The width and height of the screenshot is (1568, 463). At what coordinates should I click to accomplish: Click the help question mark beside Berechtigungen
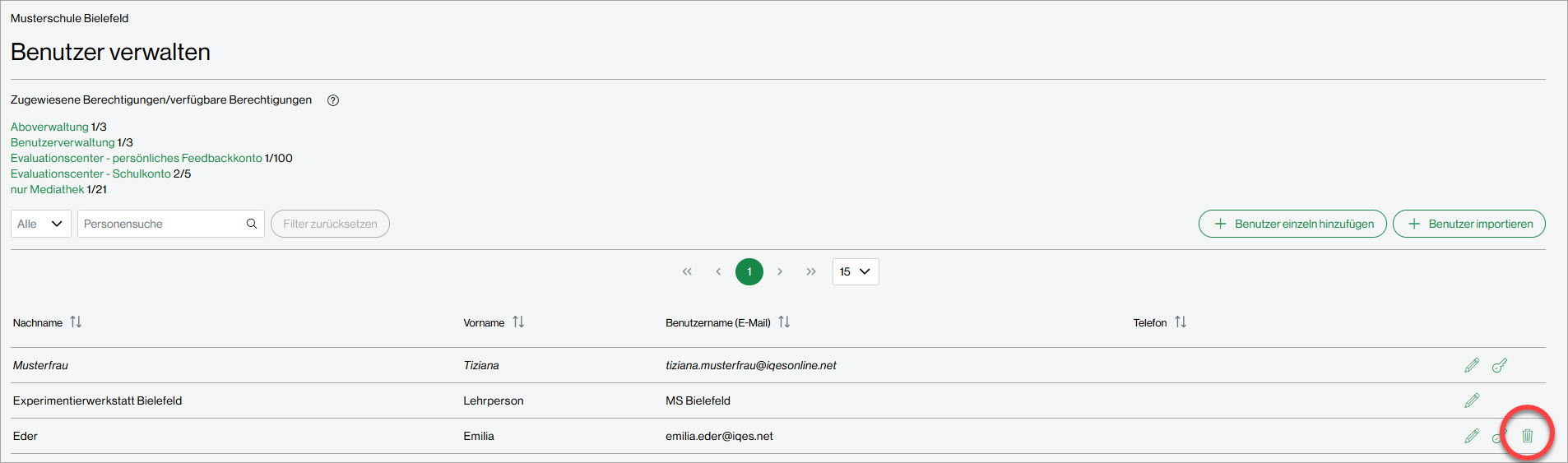click(333, 100)
